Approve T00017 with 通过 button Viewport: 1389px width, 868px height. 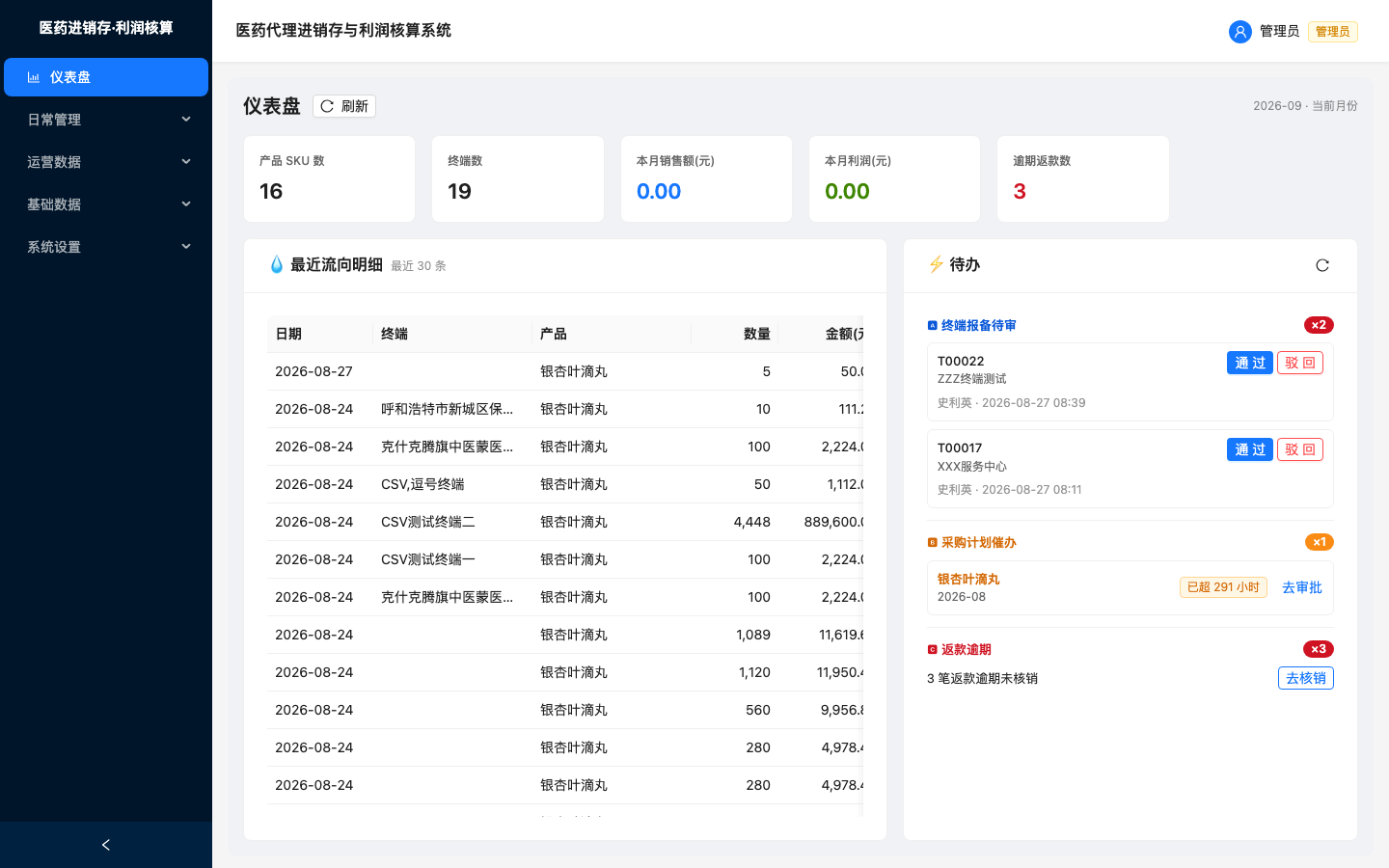coord(1250,449)
